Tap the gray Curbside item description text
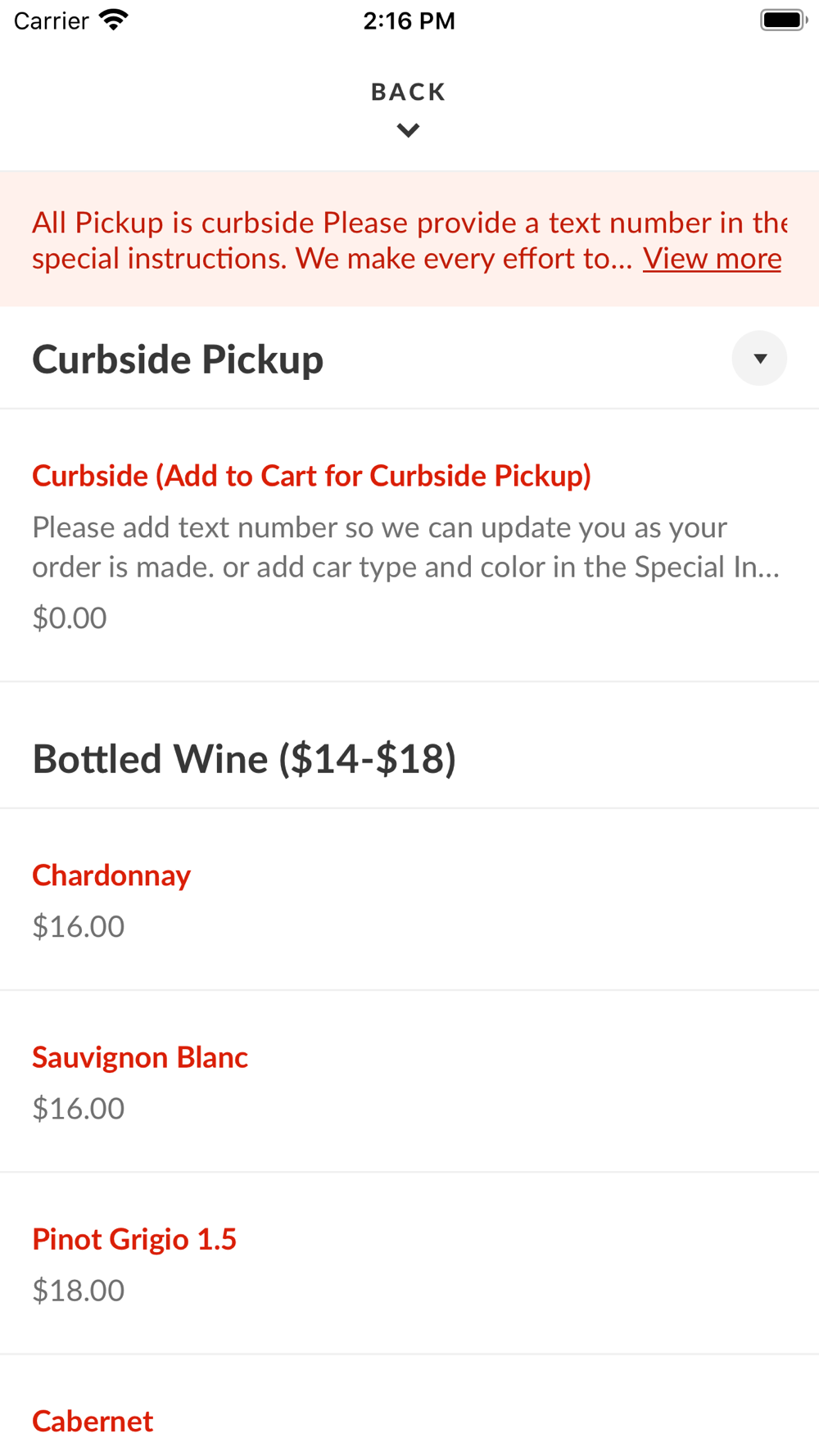 point(405,547)
